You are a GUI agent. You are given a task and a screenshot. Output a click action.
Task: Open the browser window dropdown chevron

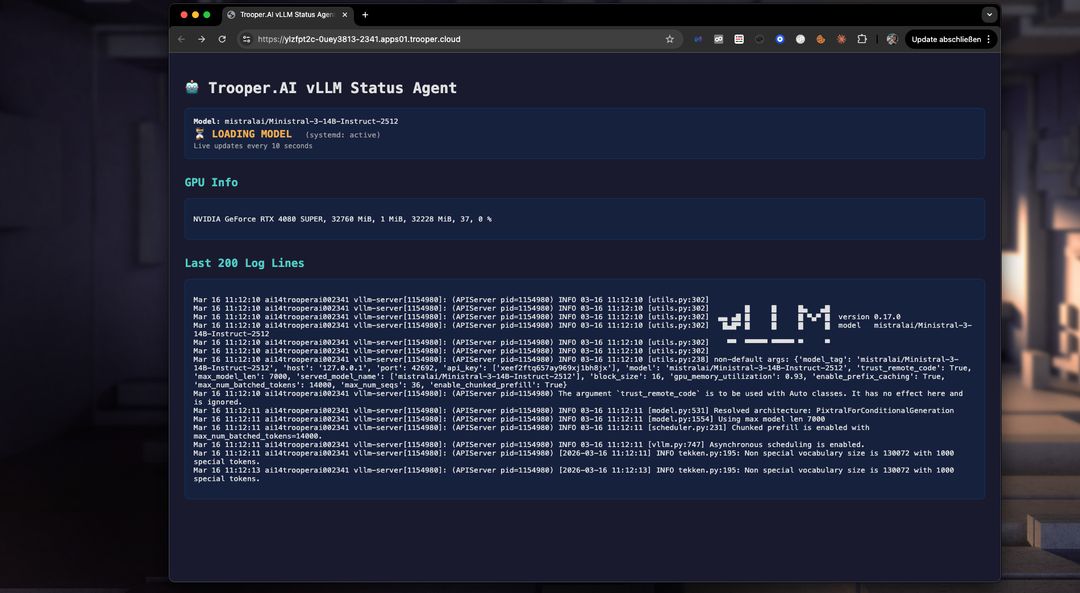[989, 14]
